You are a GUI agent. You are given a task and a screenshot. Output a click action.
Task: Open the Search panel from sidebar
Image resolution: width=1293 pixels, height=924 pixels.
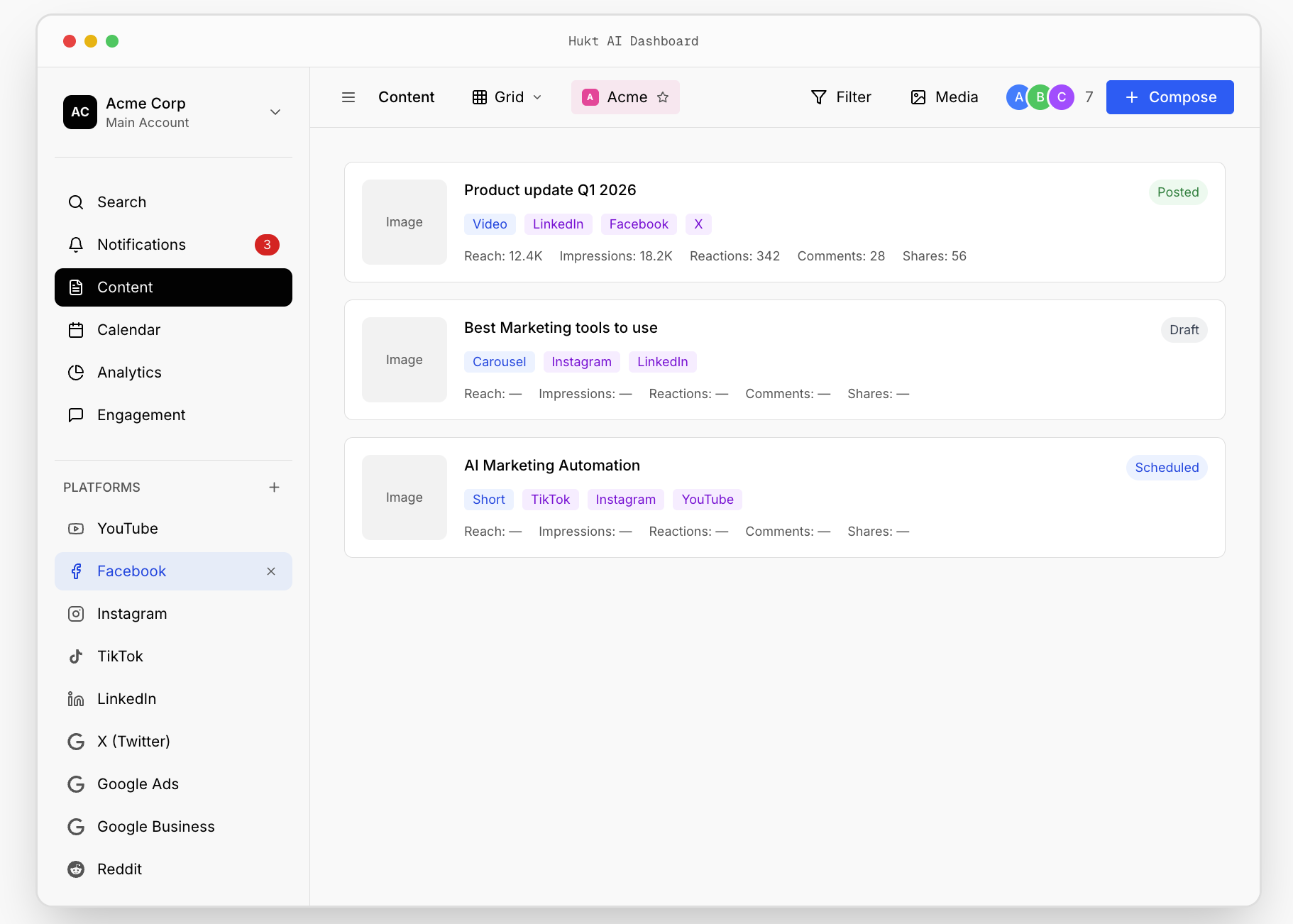[x=121, y=202]
